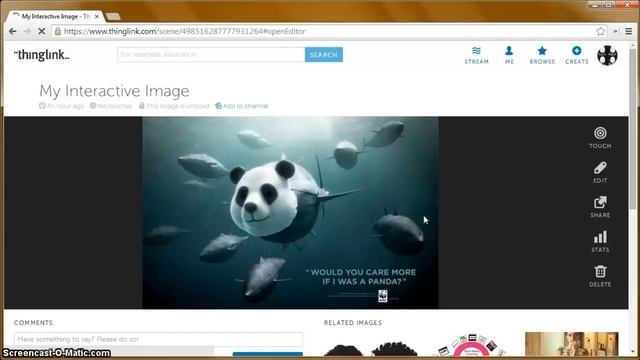Open the Chrome menu
The height and width of the screenshot is (360, 640).
[629, 31]
